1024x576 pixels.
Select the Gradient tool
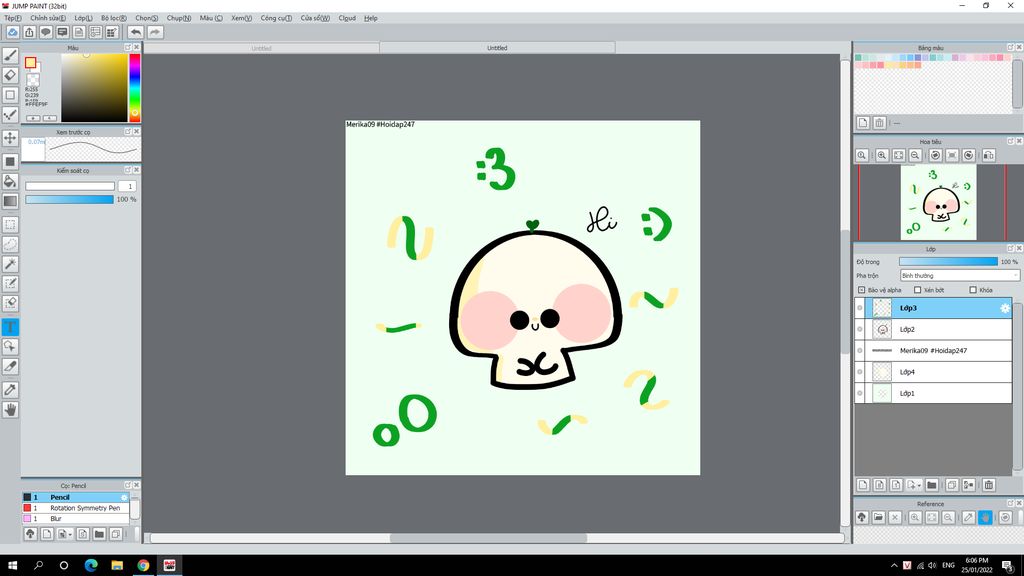point(10,201)
